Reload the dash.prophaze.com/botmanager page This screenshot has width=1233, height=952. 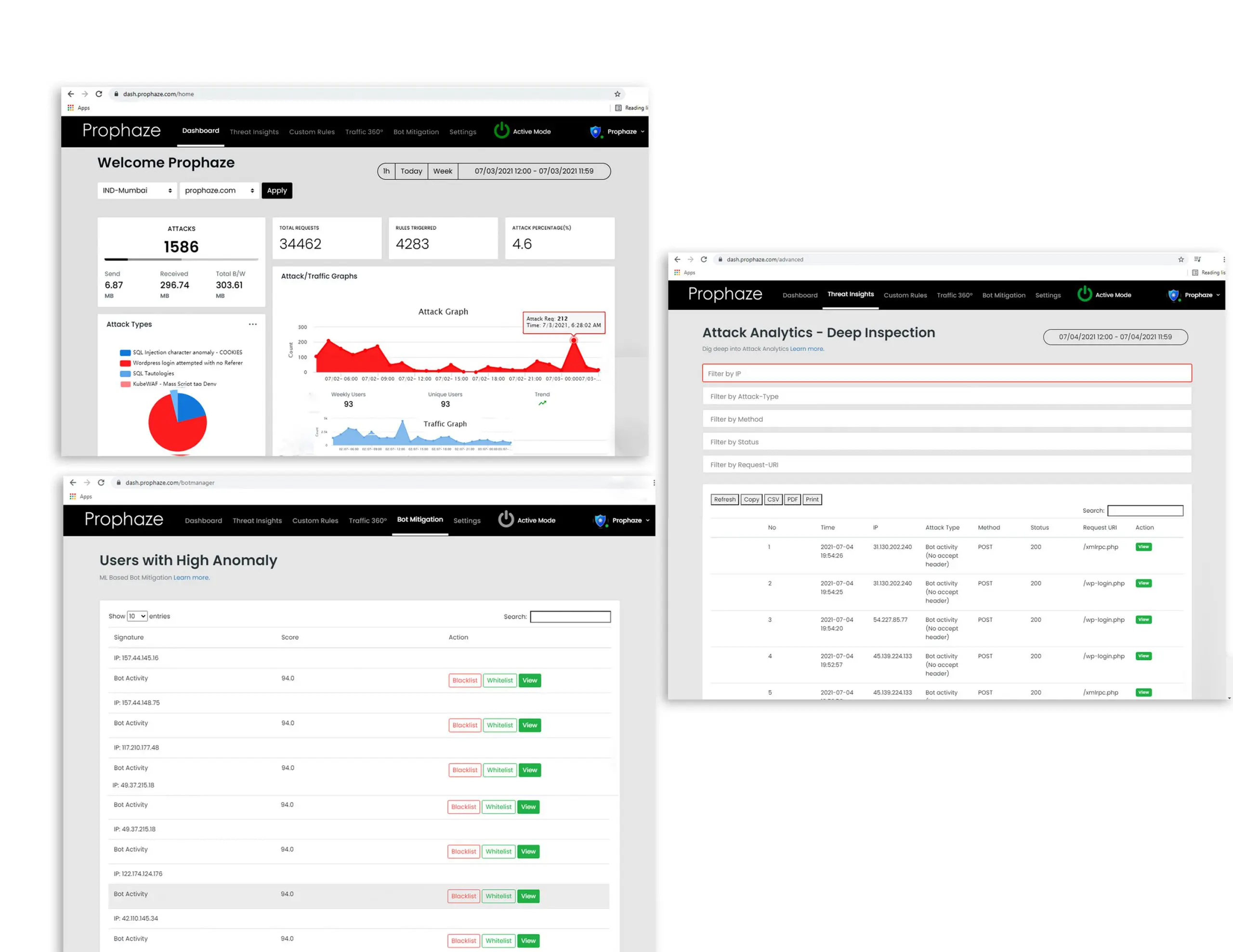(101, 483)
